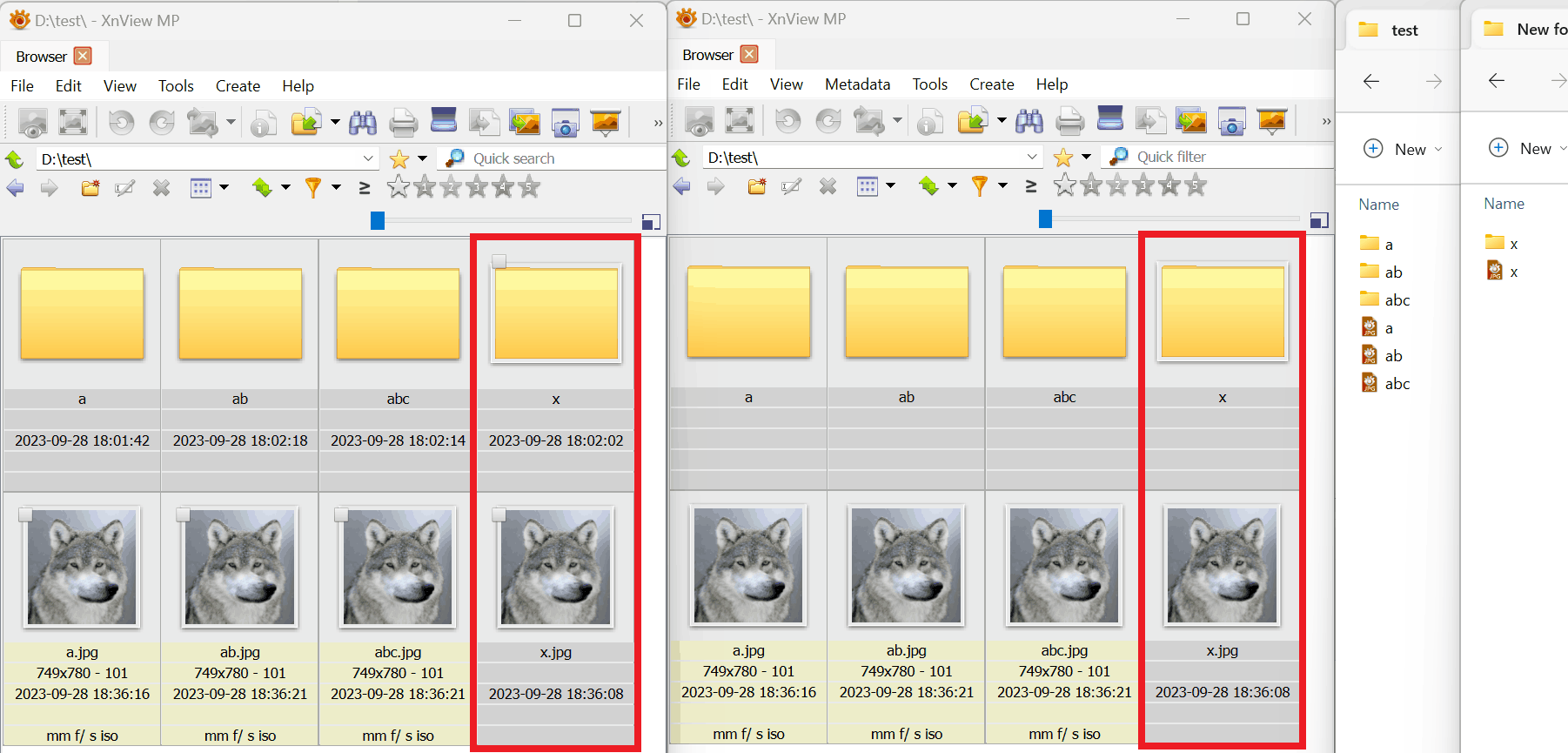
Task: Click the View mode grid icon in the left XnView window
Action: (201, 188)
